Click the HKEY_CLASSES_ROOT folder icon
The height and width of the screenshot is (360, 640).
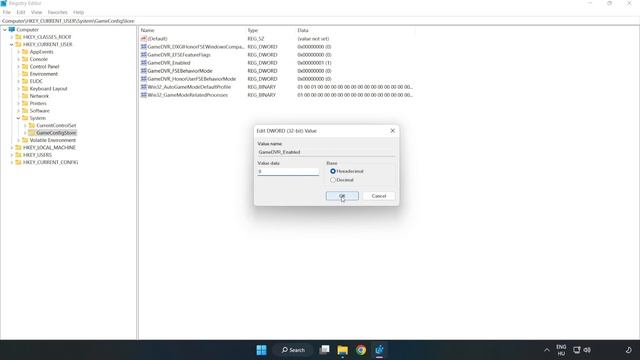pos(18,37)
